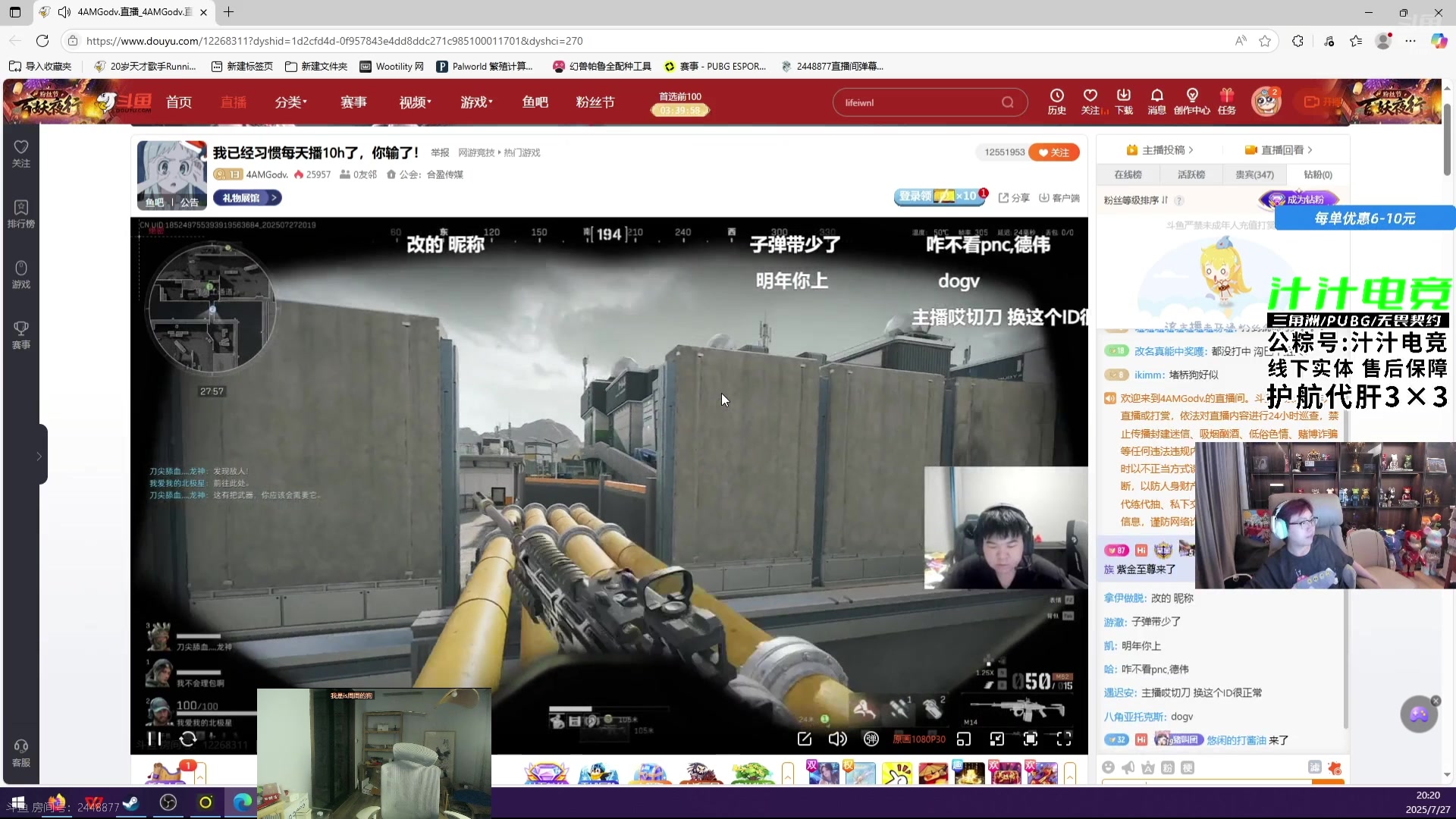The width and height of the screenshot is (1456, 819).
Task: Enable picture-in-picture mode in player
Action: point(997,739)
